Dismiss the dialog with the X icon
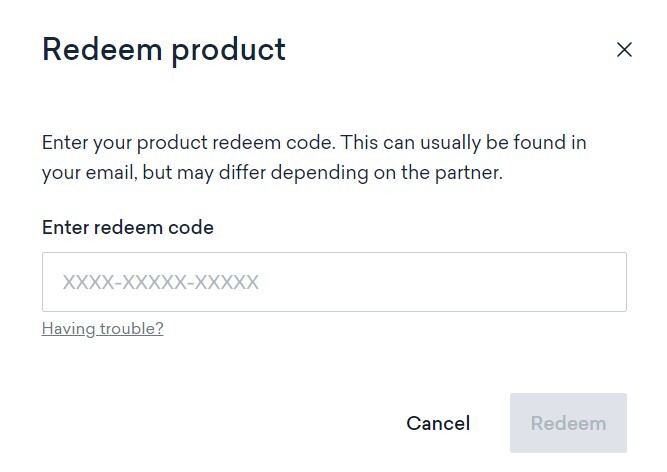667x472 pixels. point(624,50)
